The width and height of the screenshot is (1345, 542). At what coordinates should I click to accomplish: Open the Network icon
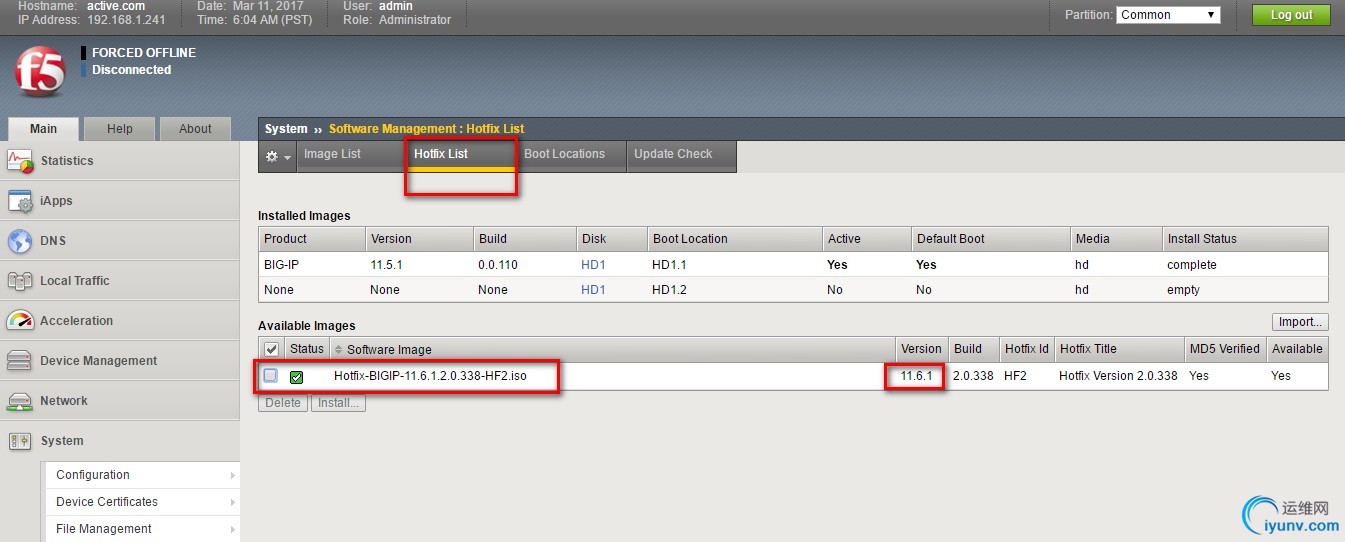pos(20,401)
